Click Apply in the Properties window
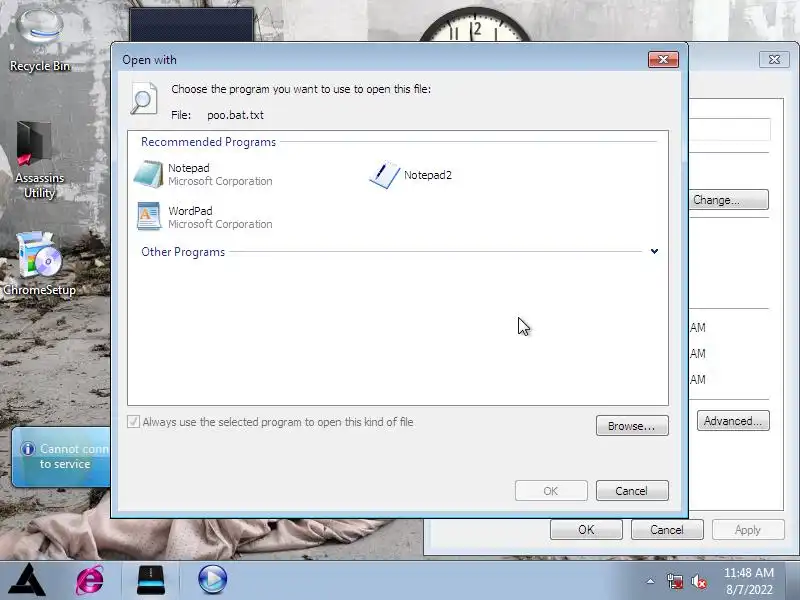Viewport: 800px width, 600px height. click(748, 530)
